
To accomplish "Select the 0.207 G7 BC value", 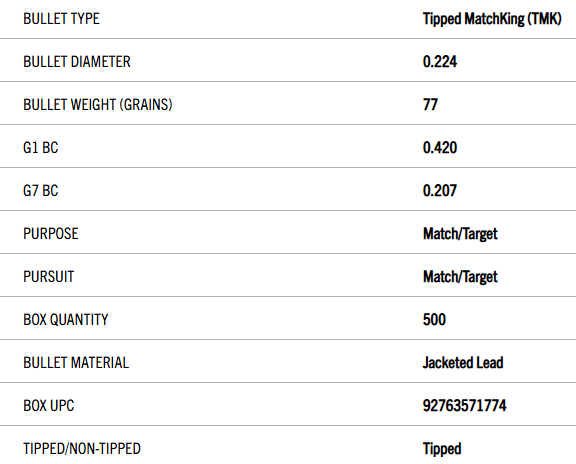I will click(x=440, y=191).
